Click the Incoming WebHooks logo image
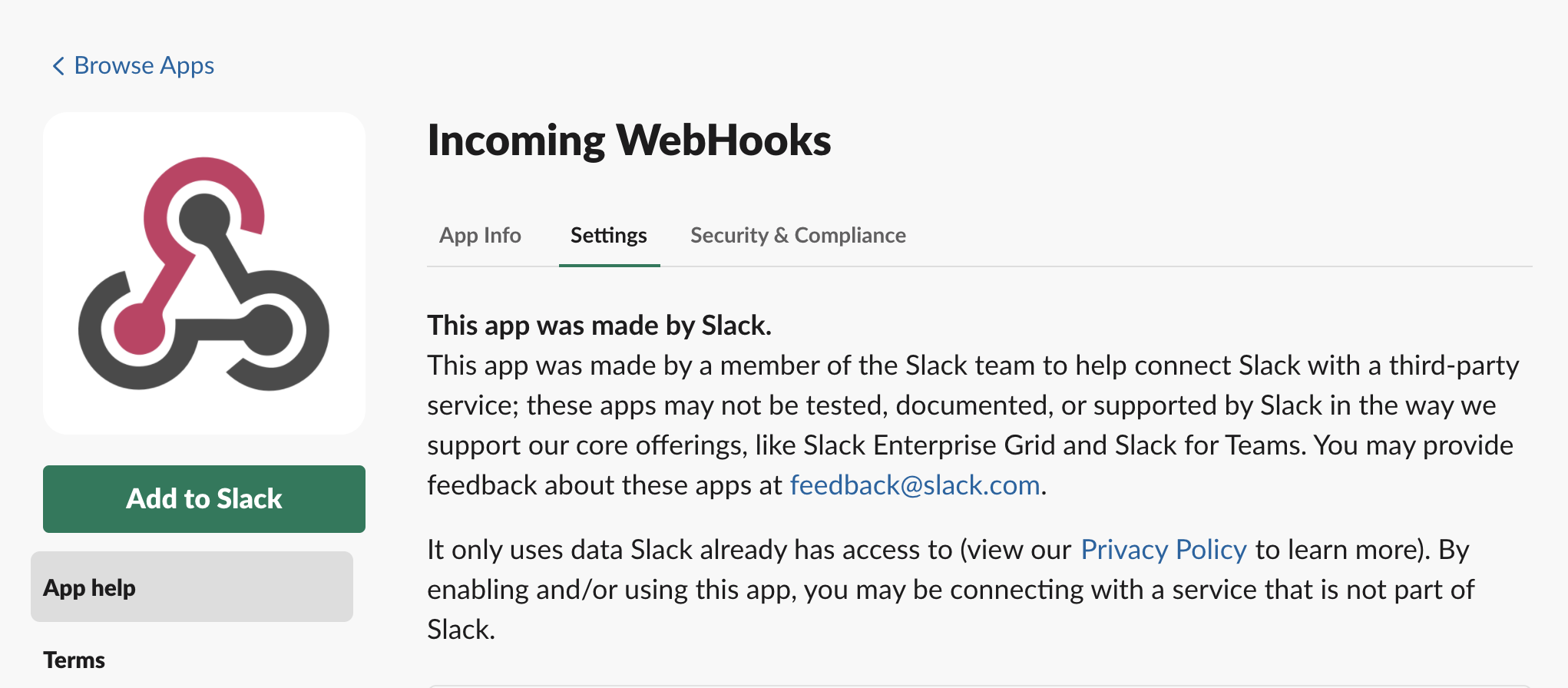 204,273
